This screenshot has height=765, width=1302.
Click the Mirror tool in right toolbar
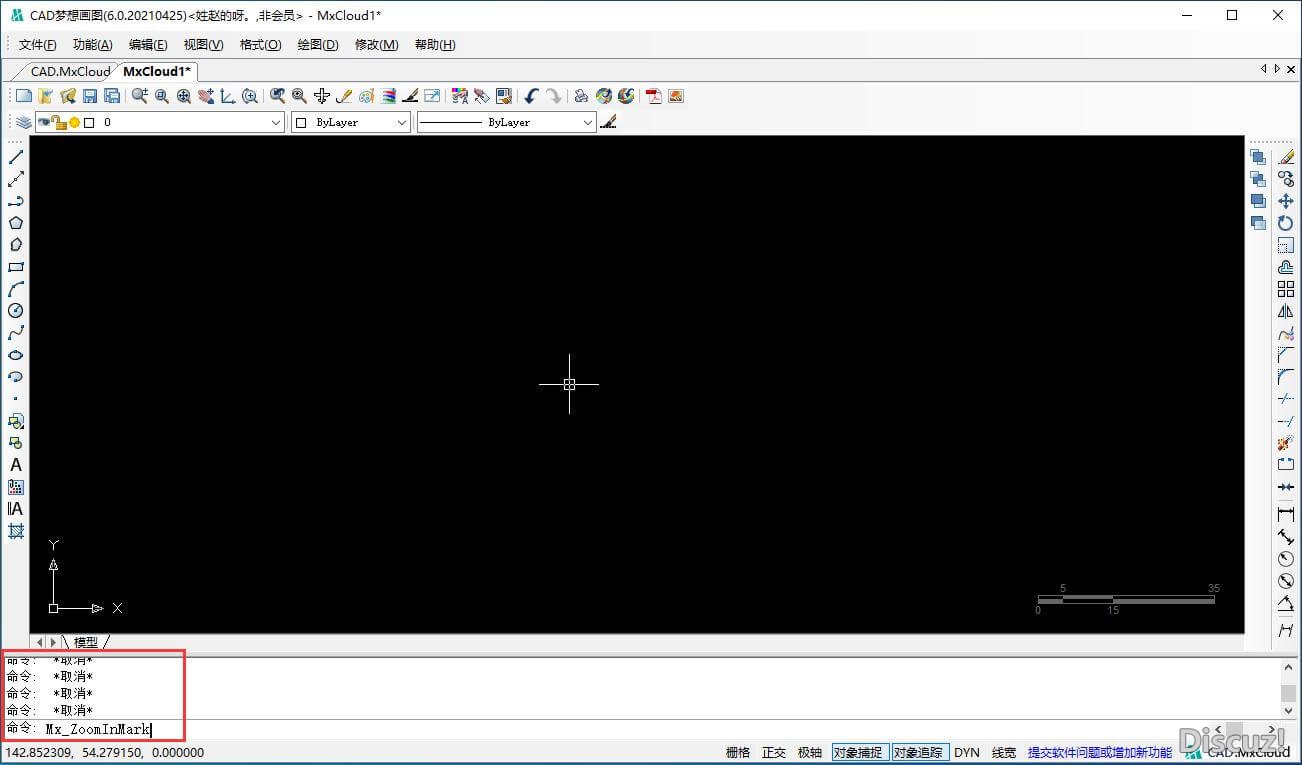(1286, 311)
